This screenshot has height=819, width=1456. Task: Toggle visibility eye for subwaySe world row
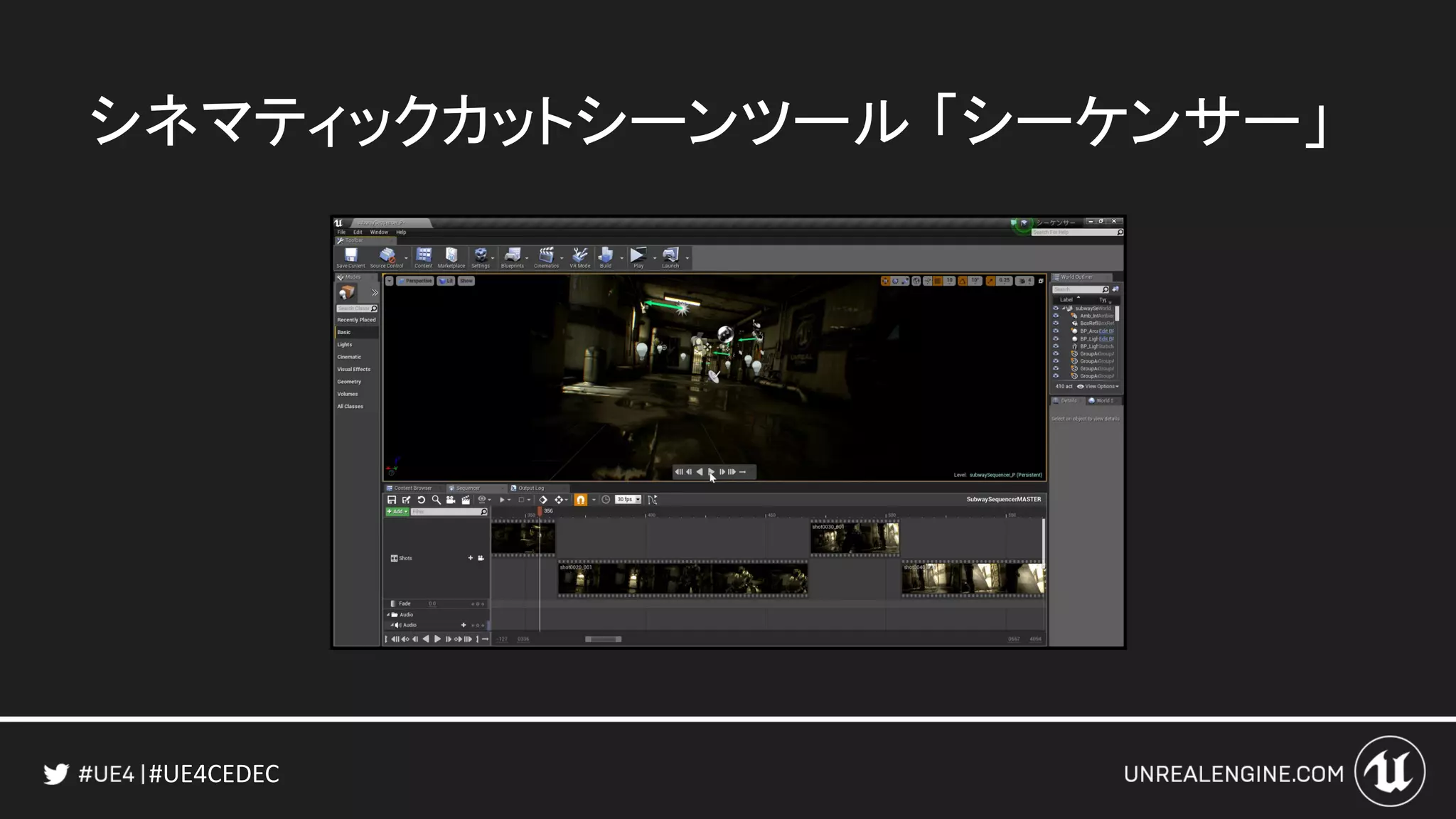click(1056, 309)
